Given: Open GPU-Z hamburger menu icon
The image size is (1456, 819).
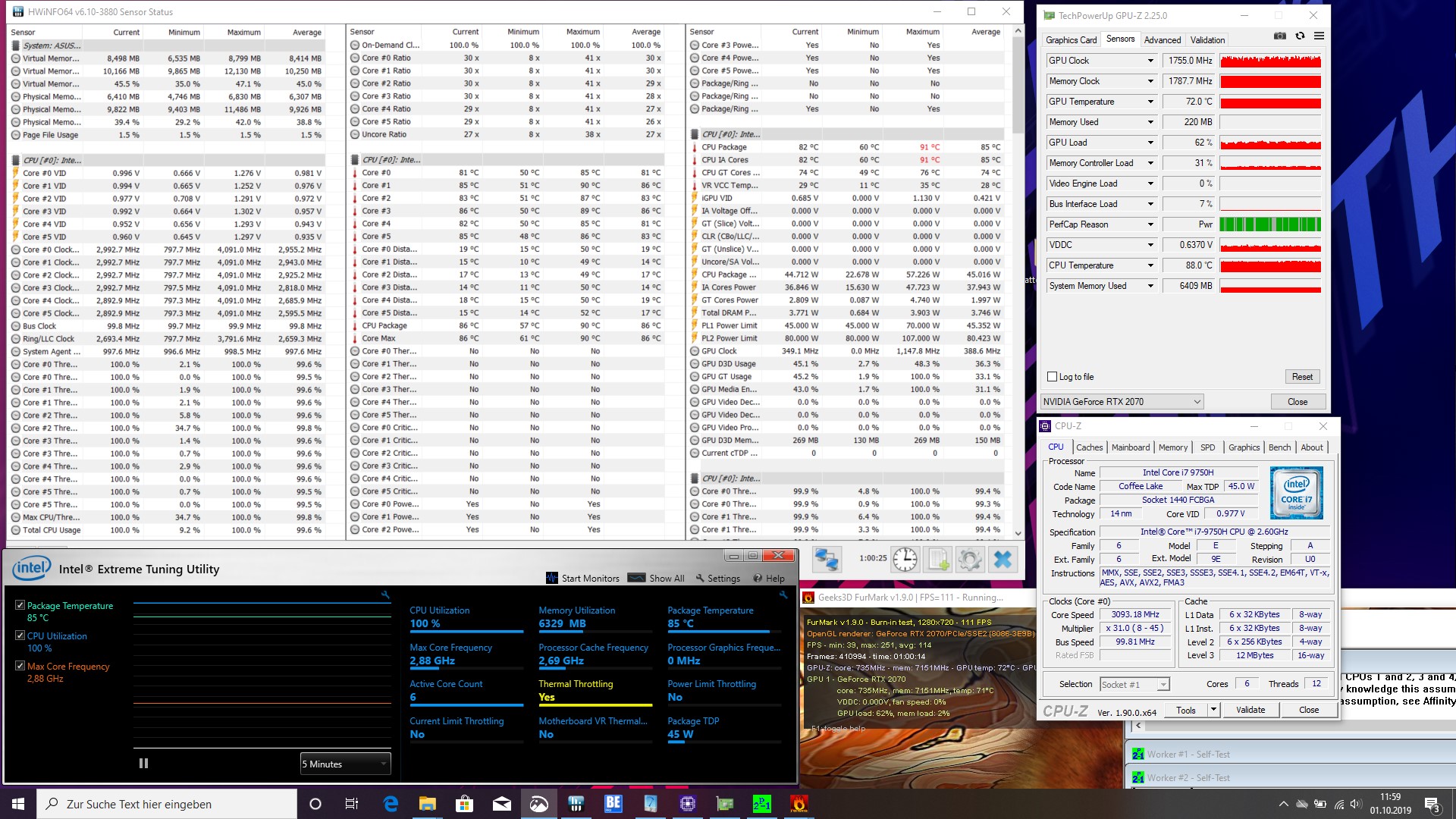Looking at the screenshot, I should (x=1319, y=36).
